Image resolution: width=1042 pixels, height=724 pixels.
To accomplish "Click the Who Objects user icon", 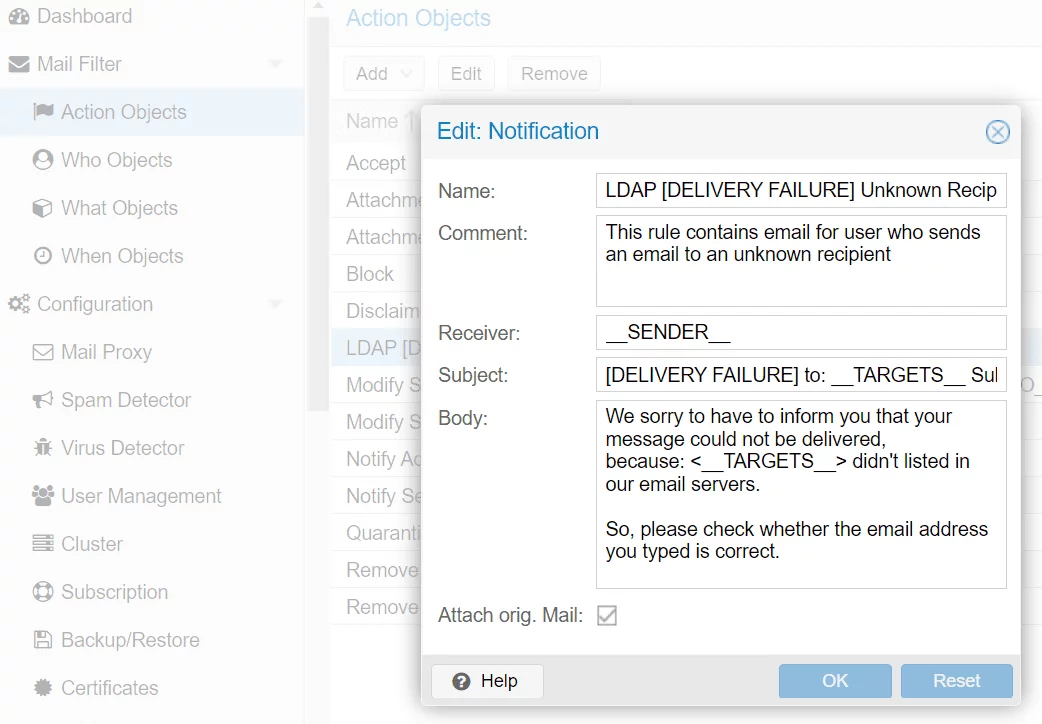I will click(x=43, y=160).
